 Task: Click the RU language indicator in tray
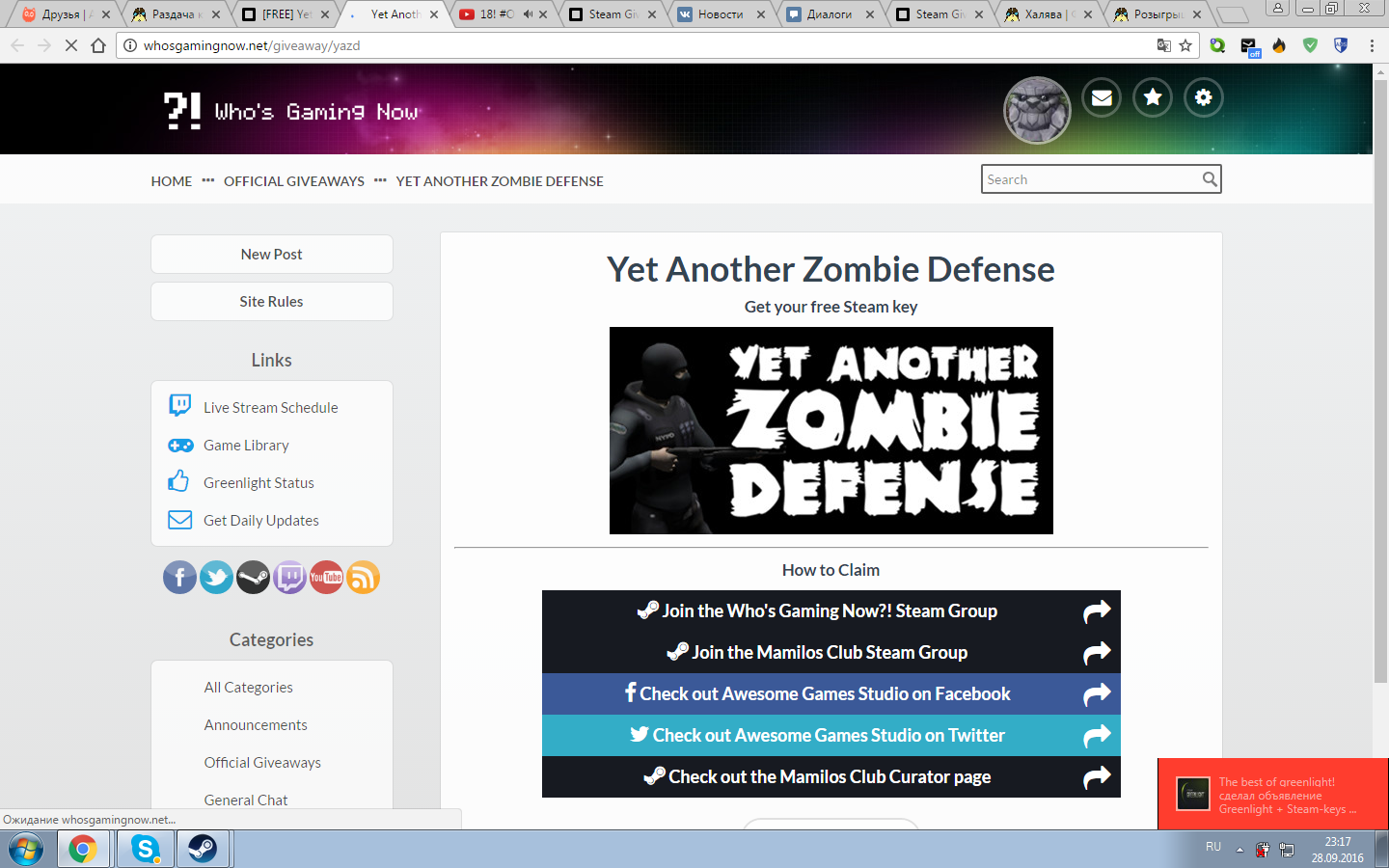pos(1213,847)
